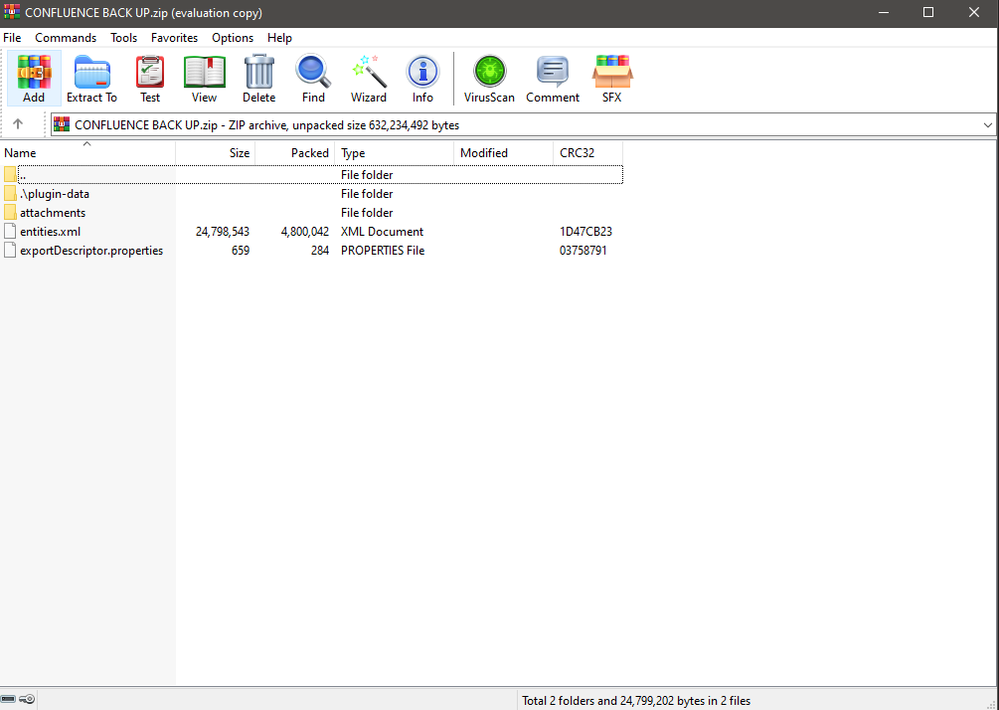Click the CRC32 value 1D47CB23

586,232
